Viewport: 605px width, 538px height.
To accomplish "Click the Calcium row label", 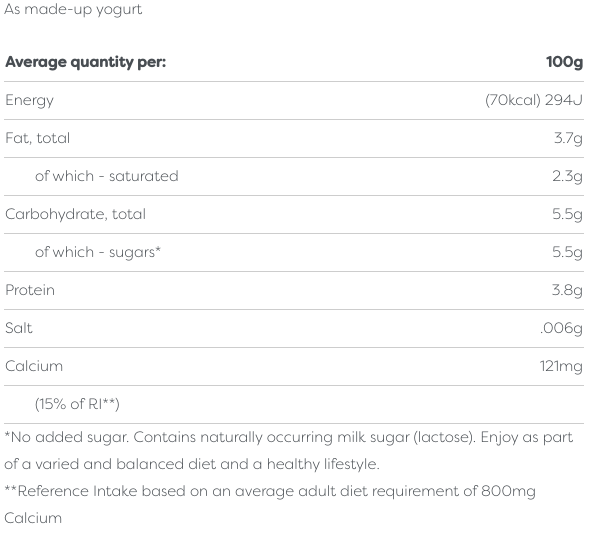I will point(34,366).
